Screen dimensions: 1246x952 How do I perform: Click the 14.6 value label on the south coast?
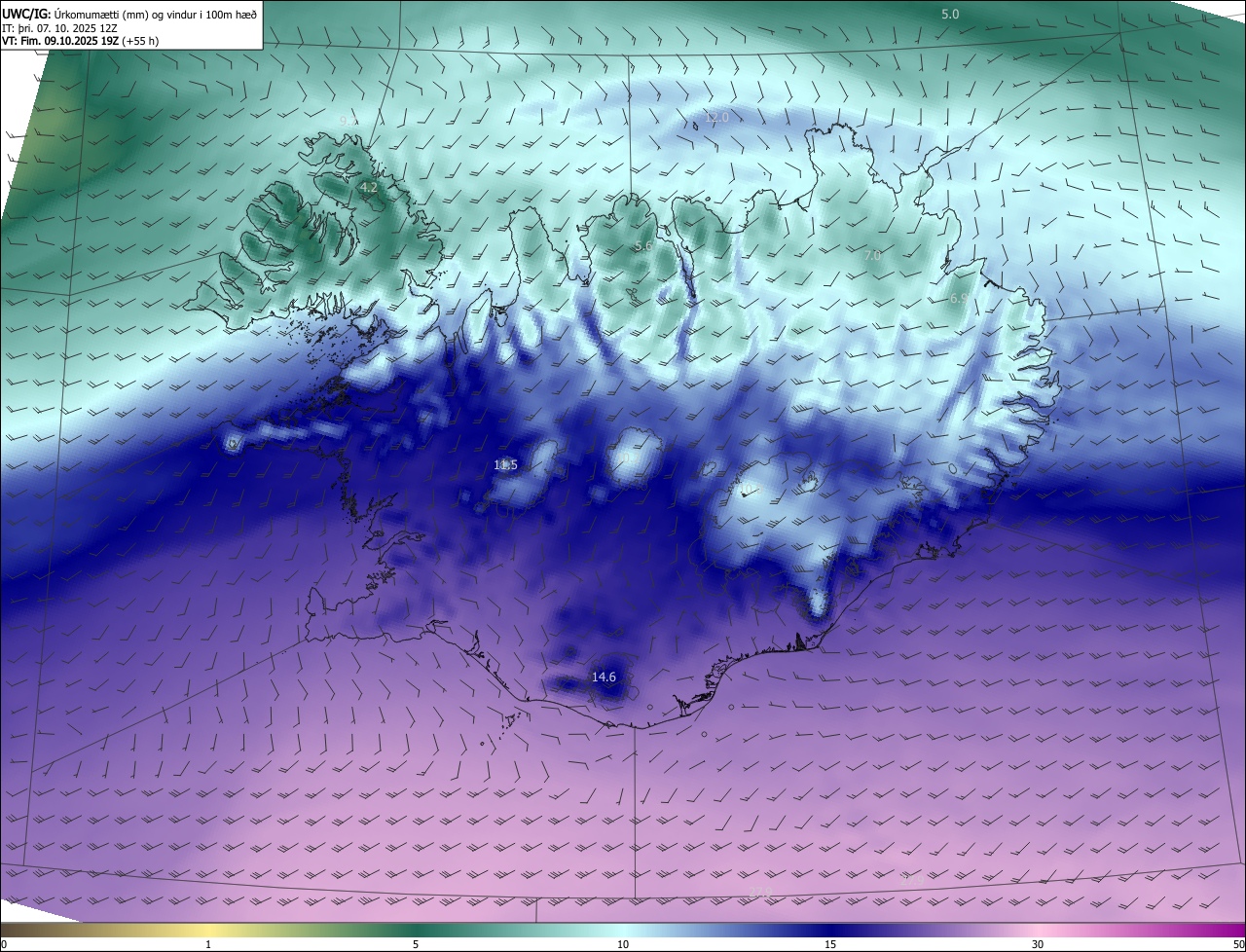pos(604,677)
